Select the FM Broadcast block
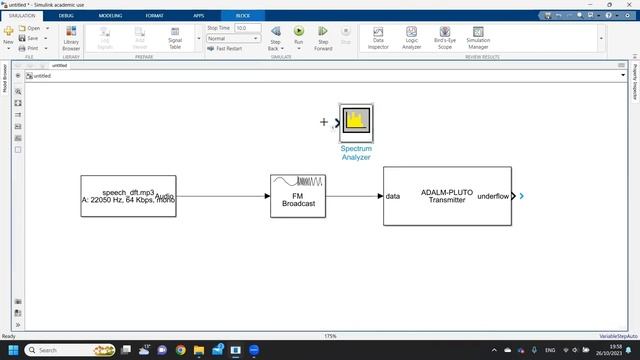This screenshot has width=640, height=360. pos(298,196)
